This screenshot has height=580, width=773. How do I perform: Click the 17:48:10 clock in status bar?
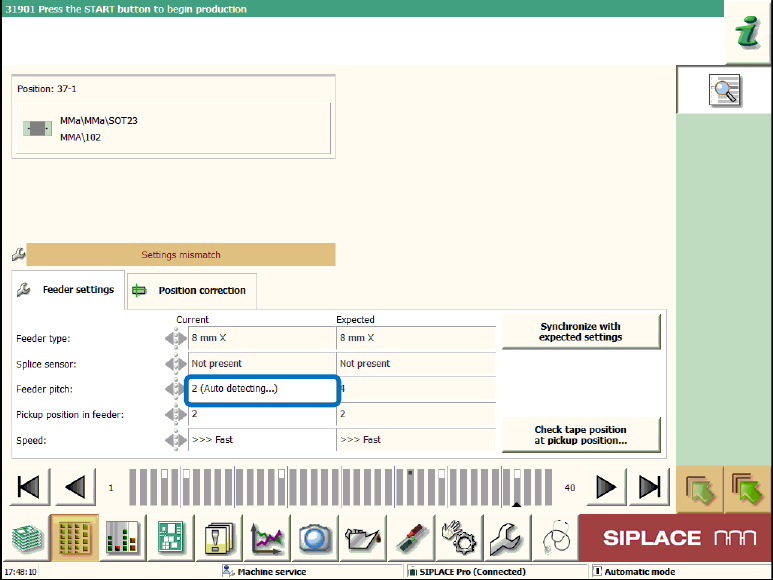click(20, 572)
